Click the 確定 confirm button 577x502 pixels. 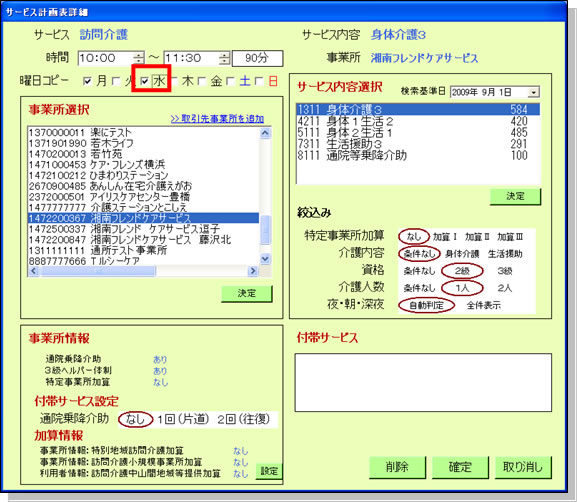pos(460,467)
